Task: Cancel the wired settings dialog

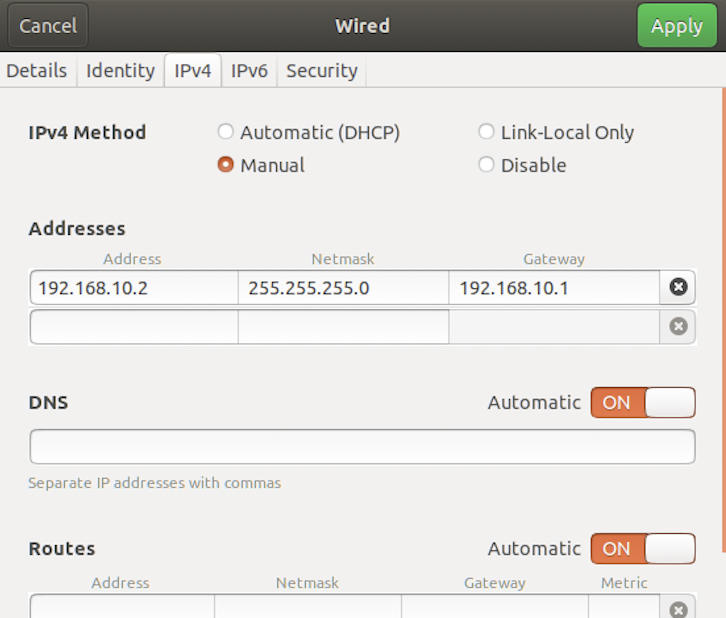Action: (x=48, y=26)
